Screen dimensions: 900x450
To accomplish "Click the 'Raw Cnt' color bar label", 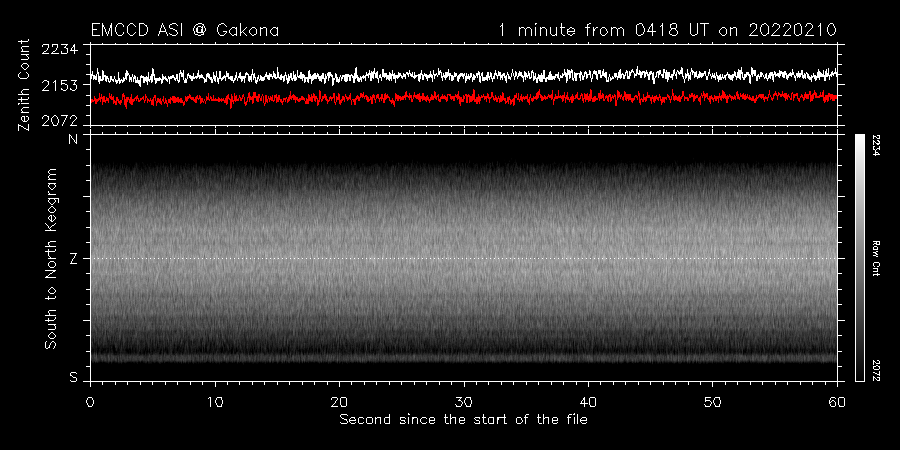I will [x=876, y=258].
